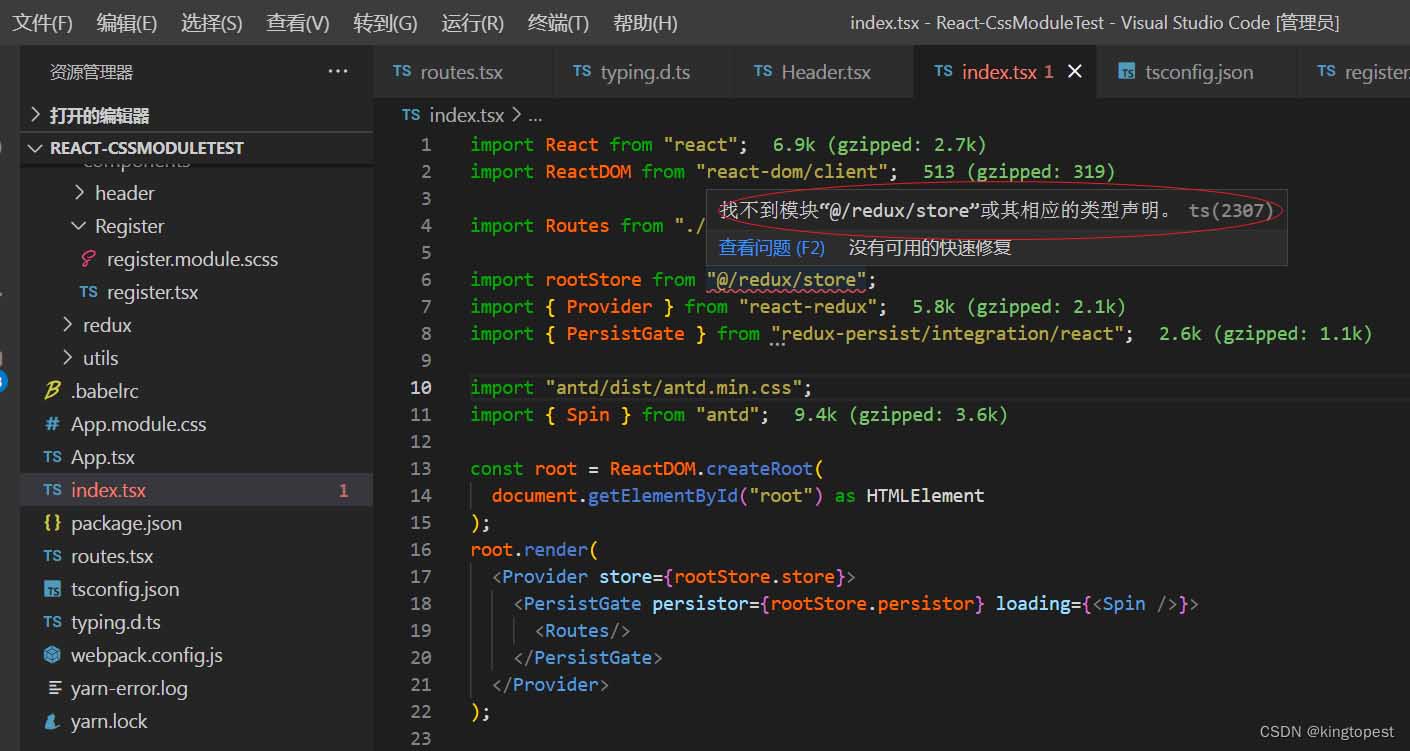Click the Babel icon beside .babelrc

click(53, 391)
